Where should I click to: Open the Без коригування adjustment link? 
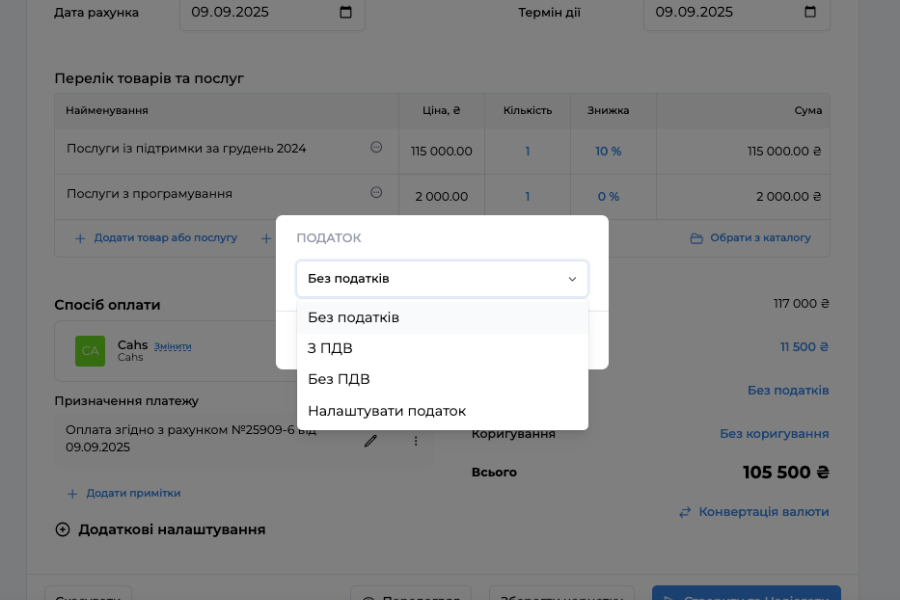[x=773, y=433]
